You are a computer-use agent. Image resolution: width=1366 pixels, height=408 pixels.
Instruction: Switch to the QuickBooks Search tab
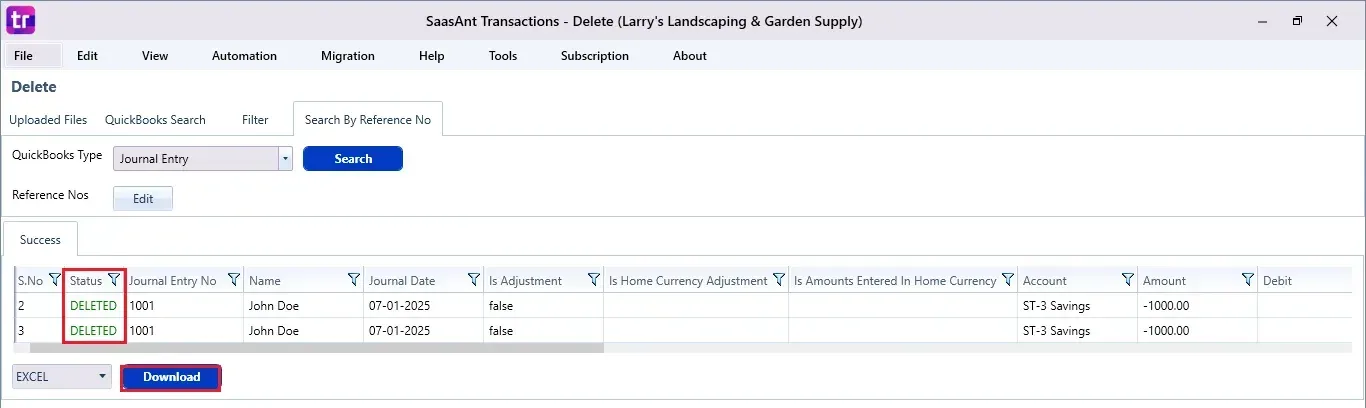155,120
